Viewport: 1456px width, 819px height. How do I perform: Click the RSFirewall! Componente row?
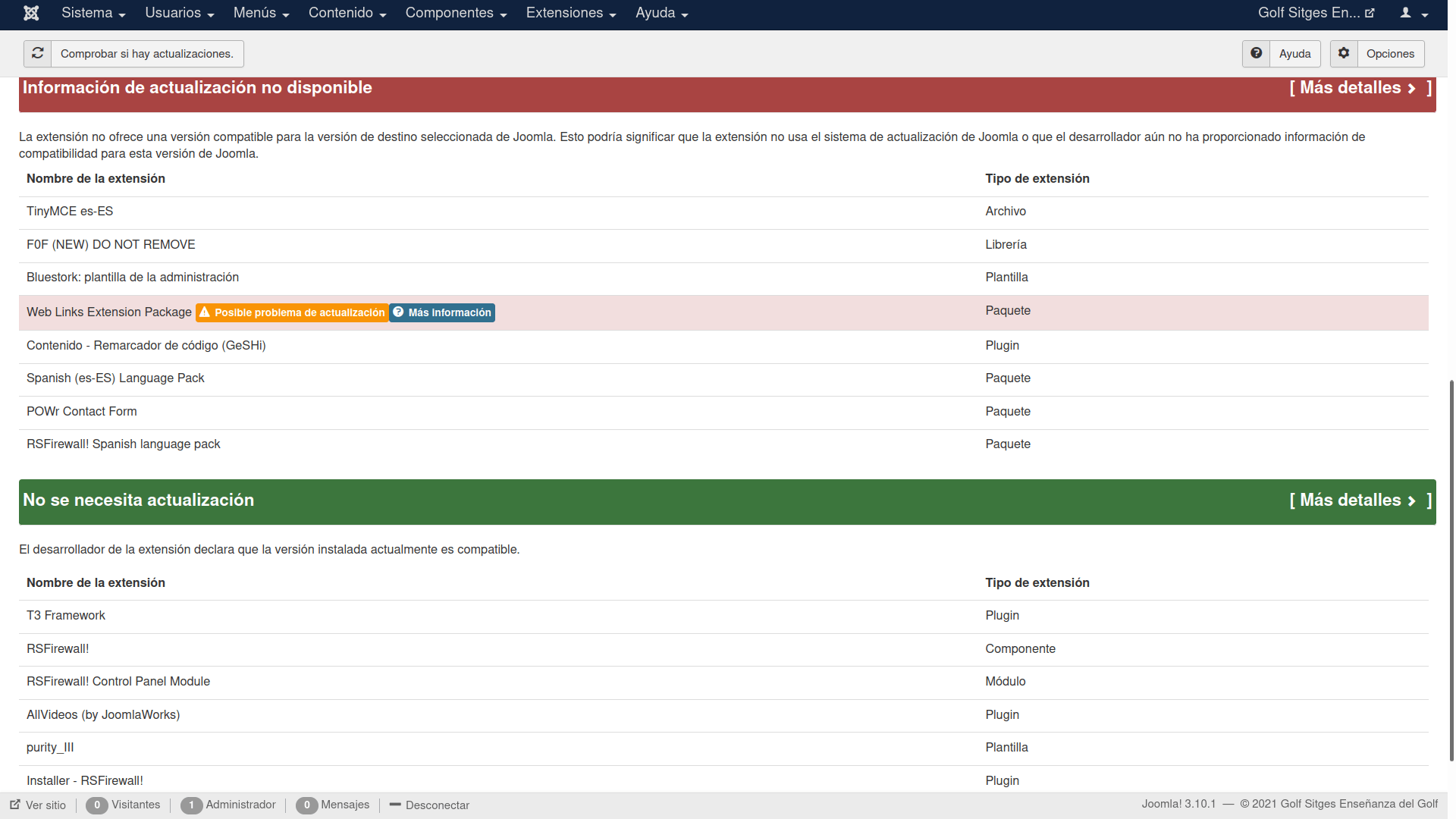[x=723, y=649]
